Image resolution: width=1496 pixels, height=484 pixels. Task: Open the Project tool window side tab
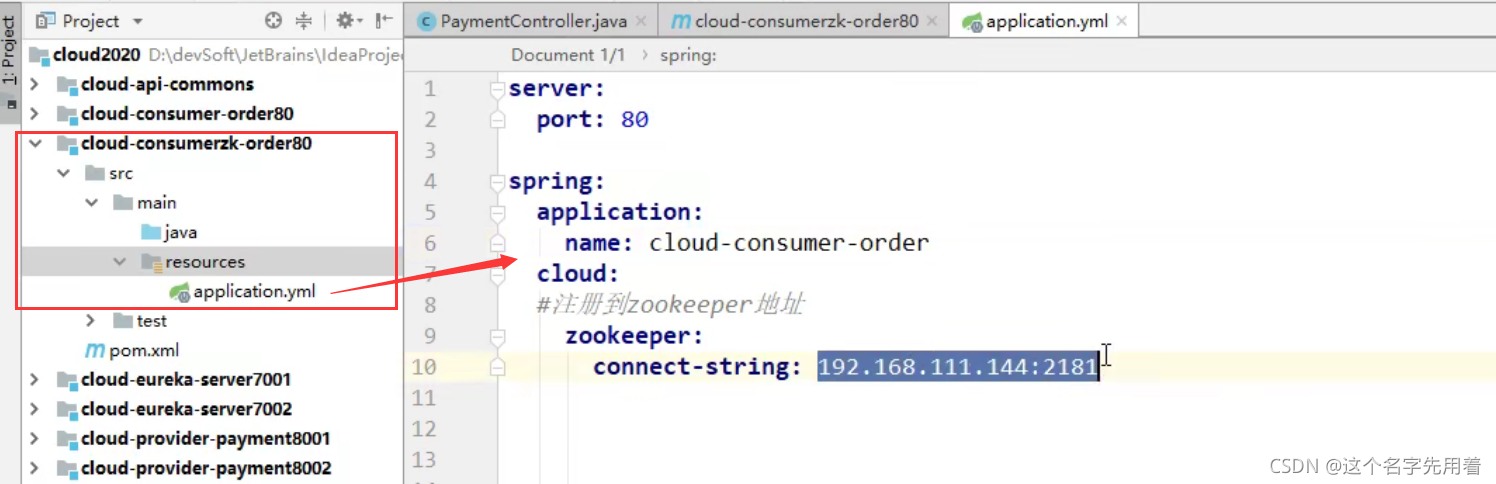(x=9, y=48)
